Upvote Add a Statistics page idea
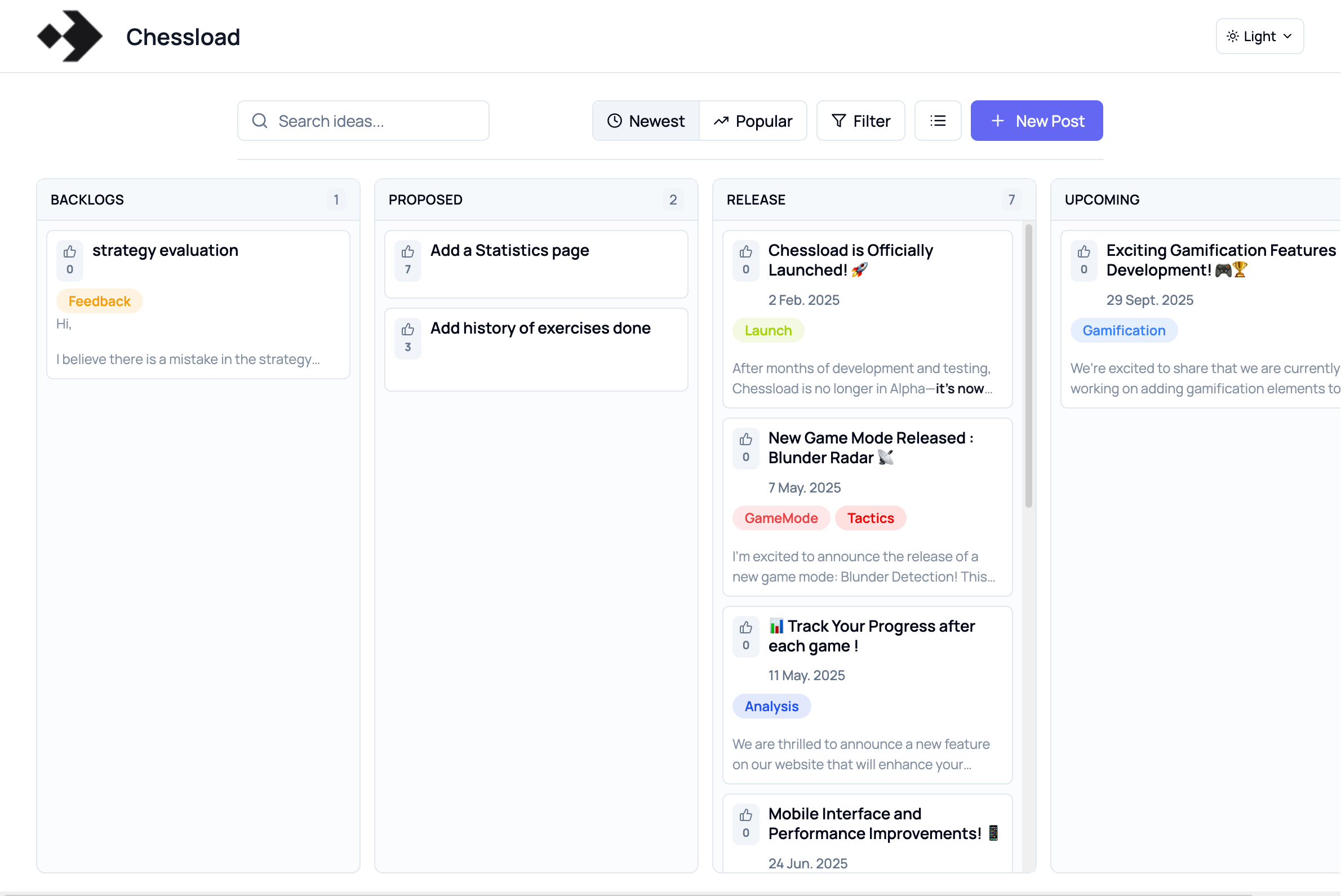The height and width of the screenshot is (896, 1341). pos(407,260)
